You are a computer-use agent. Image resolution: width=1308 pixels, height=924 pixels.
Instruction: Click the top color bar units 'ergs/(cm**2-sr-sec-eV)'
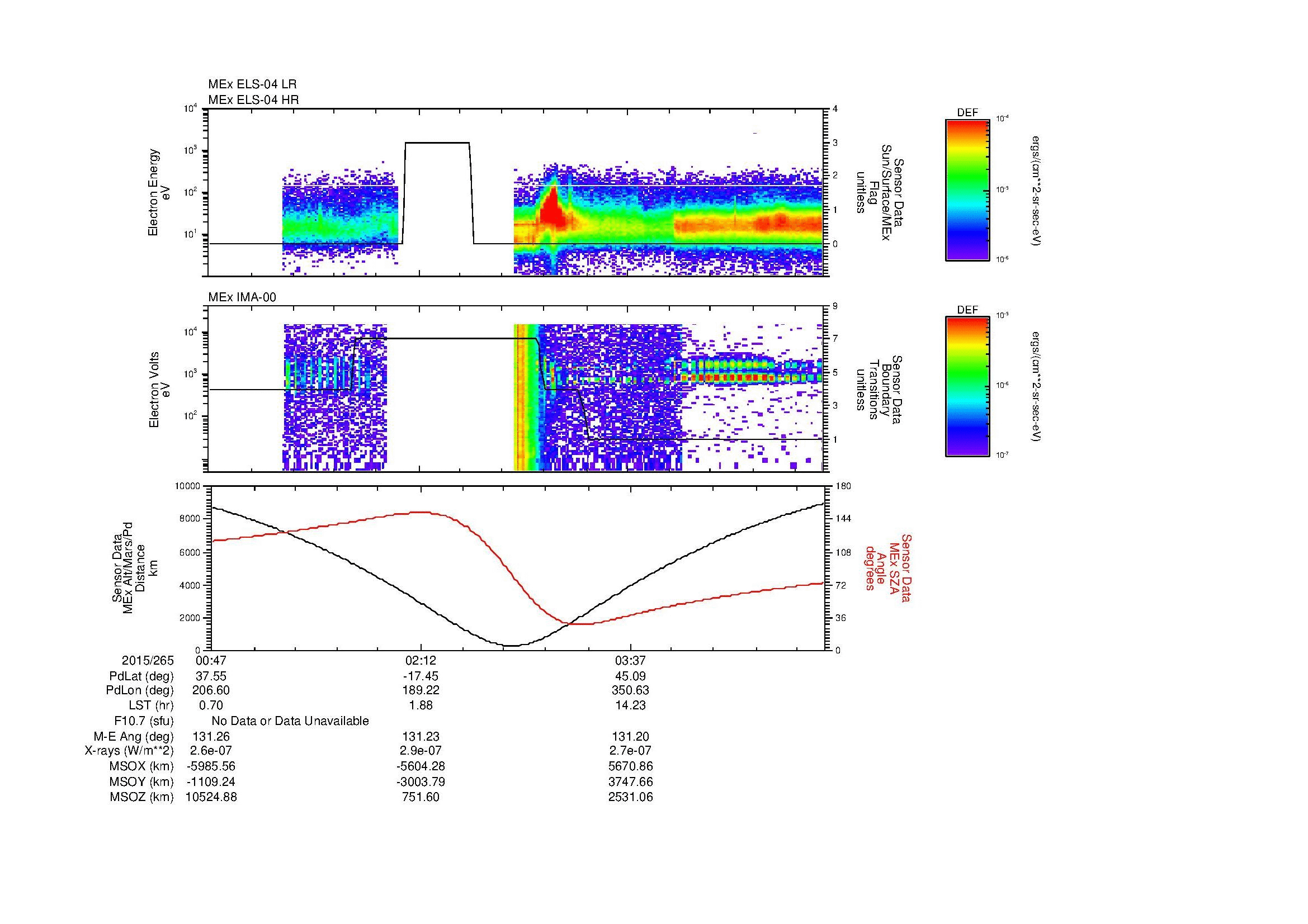(x=1036, y=191)
